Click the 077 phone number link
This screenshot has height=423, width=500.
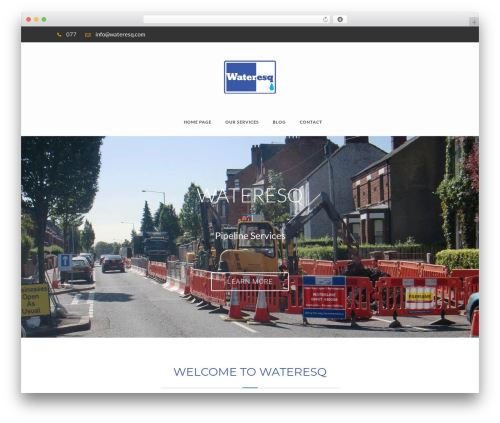pyautogui.click(x=71, y=35)
